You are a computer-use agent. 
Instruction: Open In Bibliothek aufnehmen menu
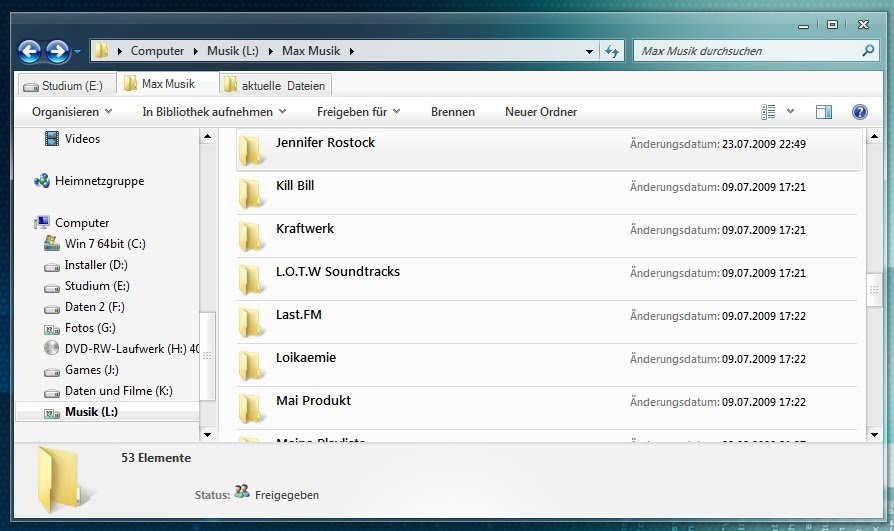(x=214, y=112)
